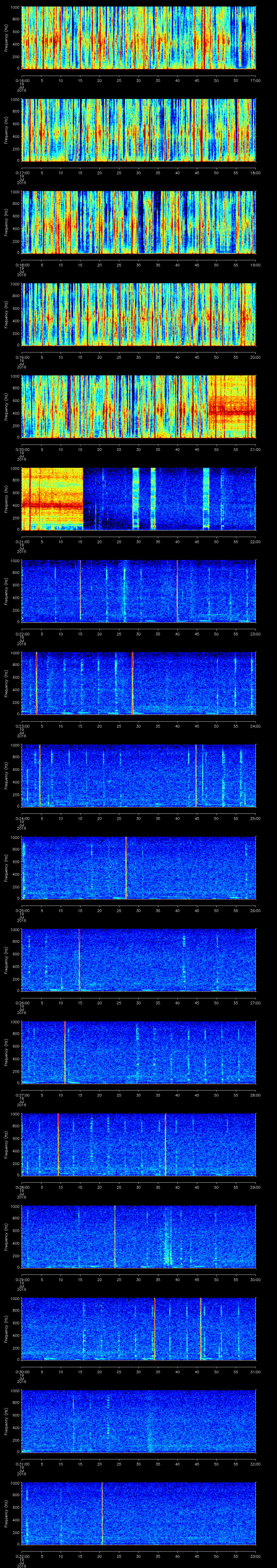This screenshot has width=277, height=1568.
Task: Click the "0:32:00" start time label
Action: pyautogui.click(x=22, y=1556)
